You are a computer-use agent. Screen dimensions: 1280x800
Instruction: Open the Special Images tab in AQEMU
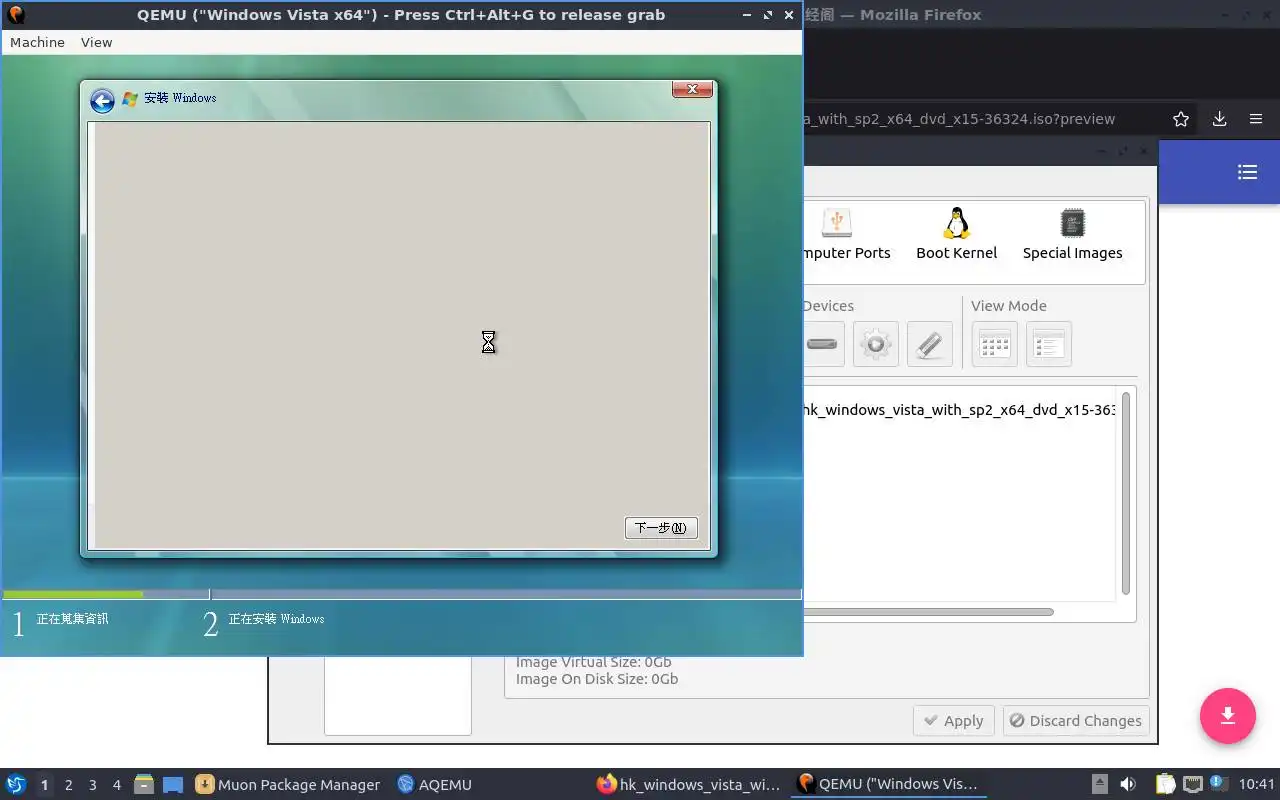coord(1072,234)
